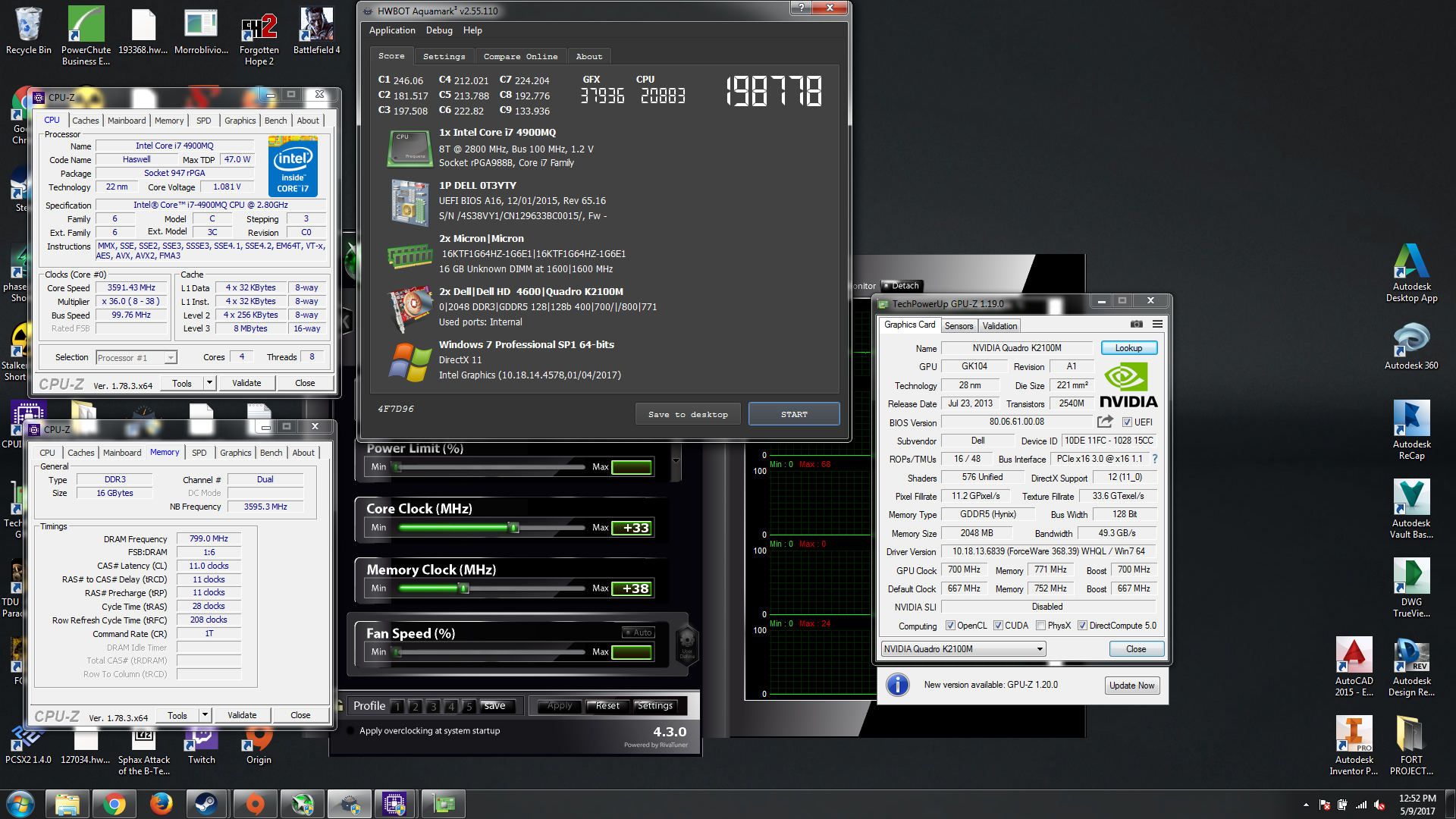Screen dimensions: 1456x819
Task: Click Afterburner Reset button
Action: coord(607,705)
